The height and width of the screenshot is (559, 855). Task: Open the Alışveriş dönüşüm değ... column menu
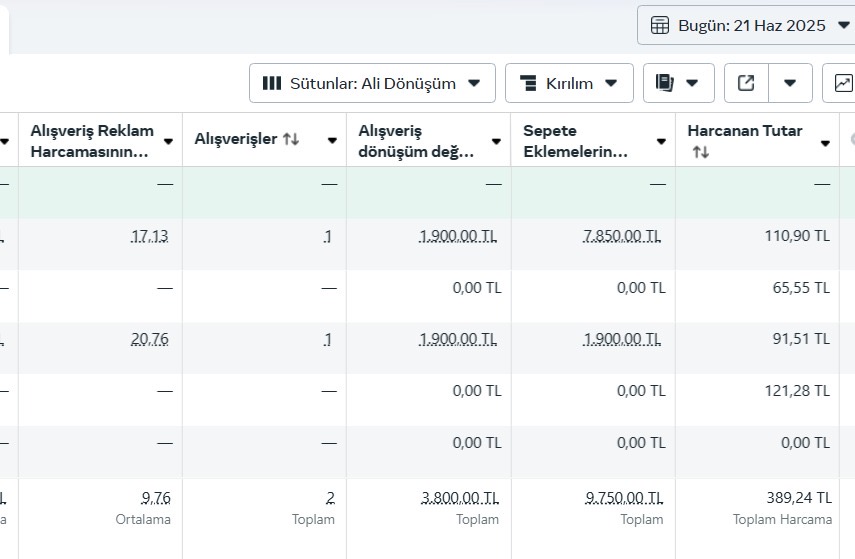[496, 142]
